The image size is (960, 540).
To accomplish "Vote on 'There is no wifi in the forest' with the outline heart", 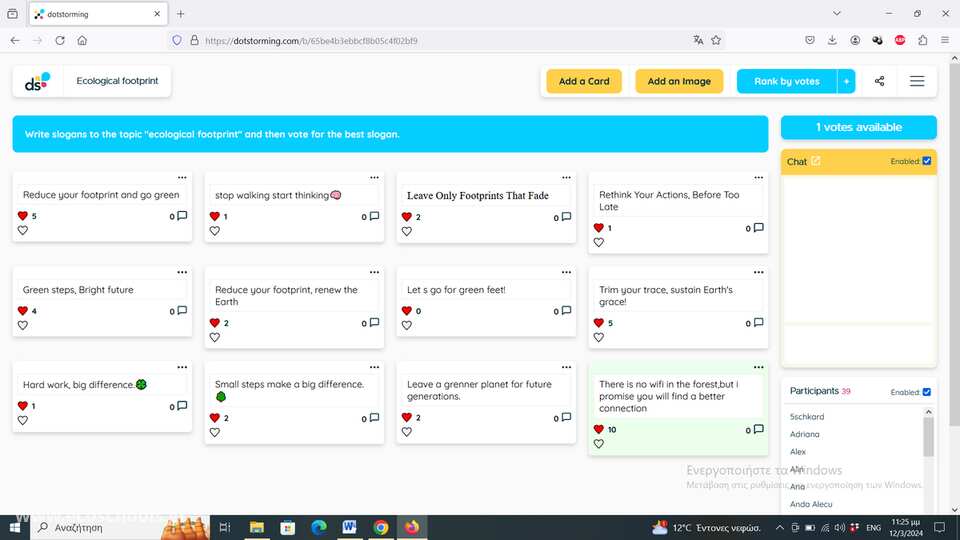I will pos(599,444).
